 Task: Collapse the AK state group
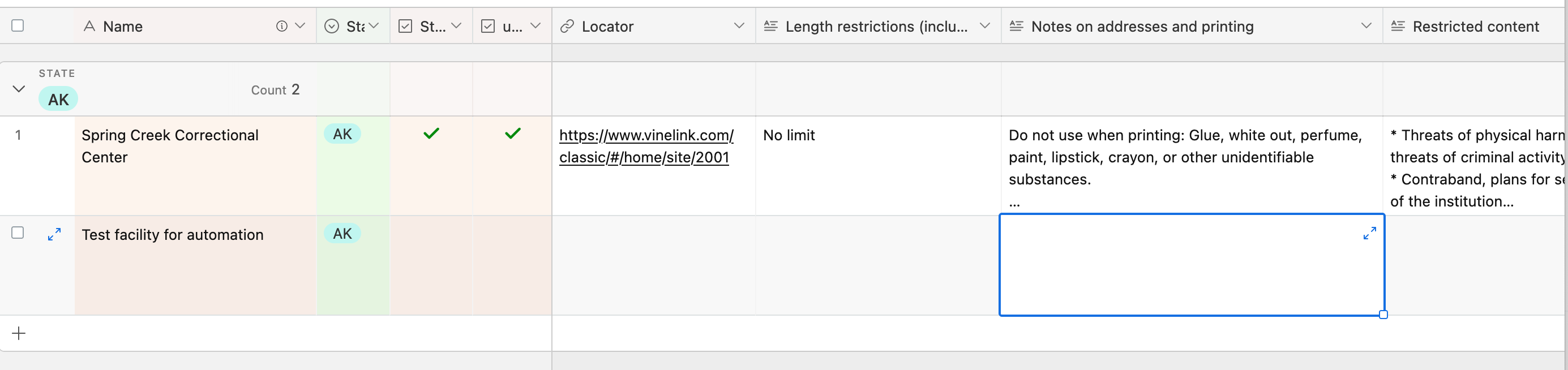(19, 89)
